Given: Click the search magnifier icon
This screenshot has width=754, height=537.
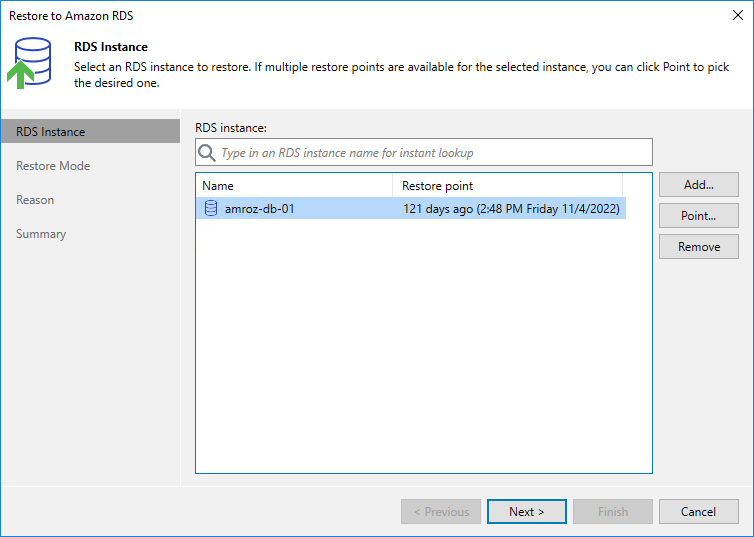Looking at the screenshot, I should click(208, 153).
